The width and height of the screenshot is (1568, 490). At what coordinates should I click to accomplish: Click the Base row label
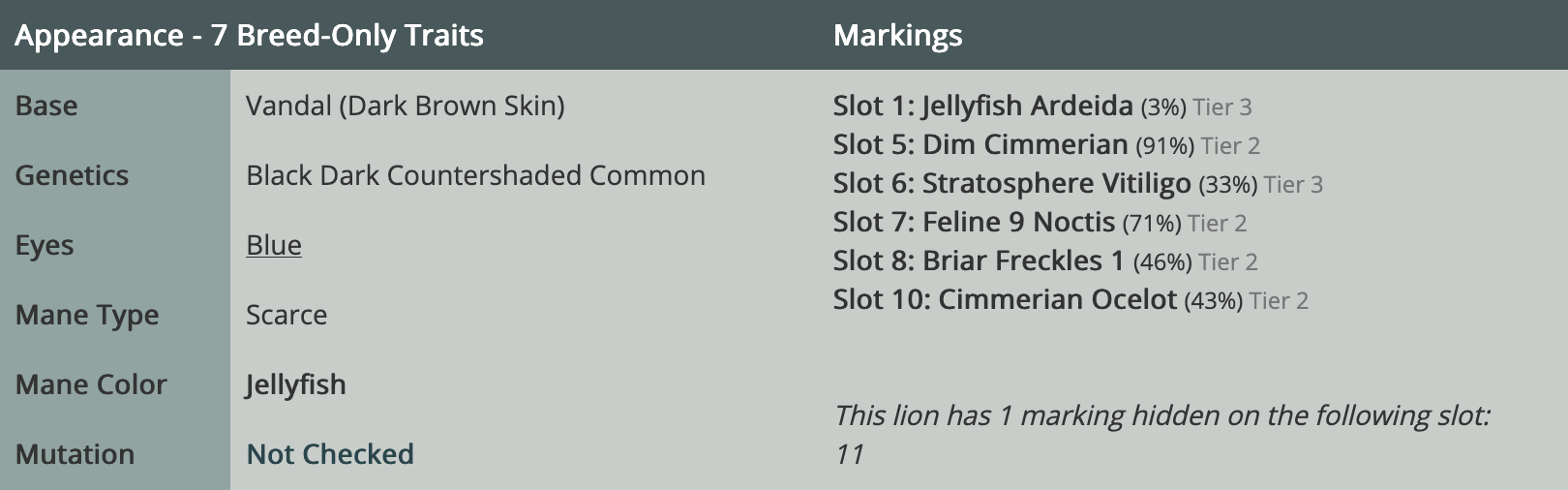pos(46,106)
